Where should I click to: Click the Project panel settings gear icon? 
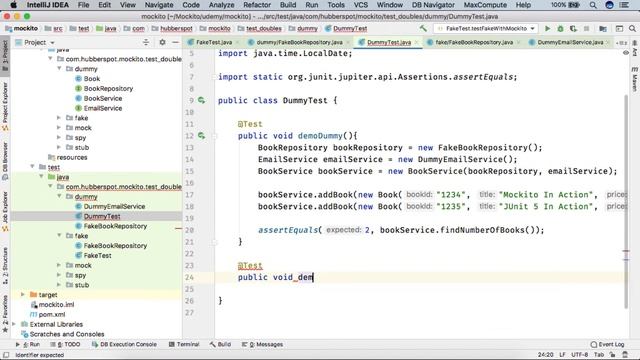coord(162,42)
